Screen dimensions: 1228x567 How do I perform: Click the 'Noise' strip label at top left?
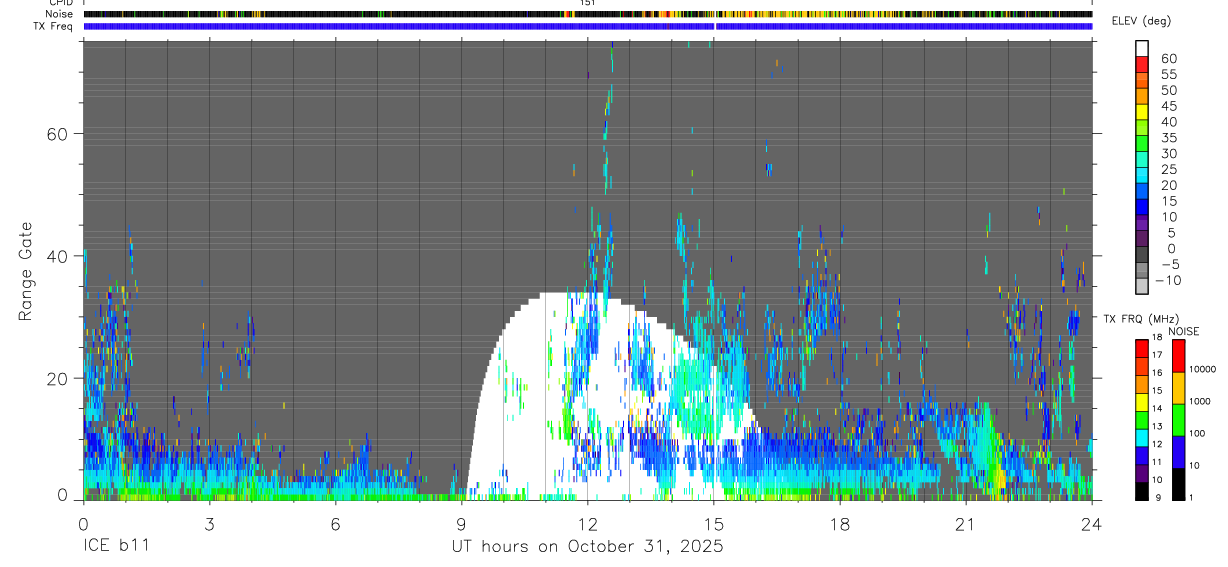pos(59,14)
